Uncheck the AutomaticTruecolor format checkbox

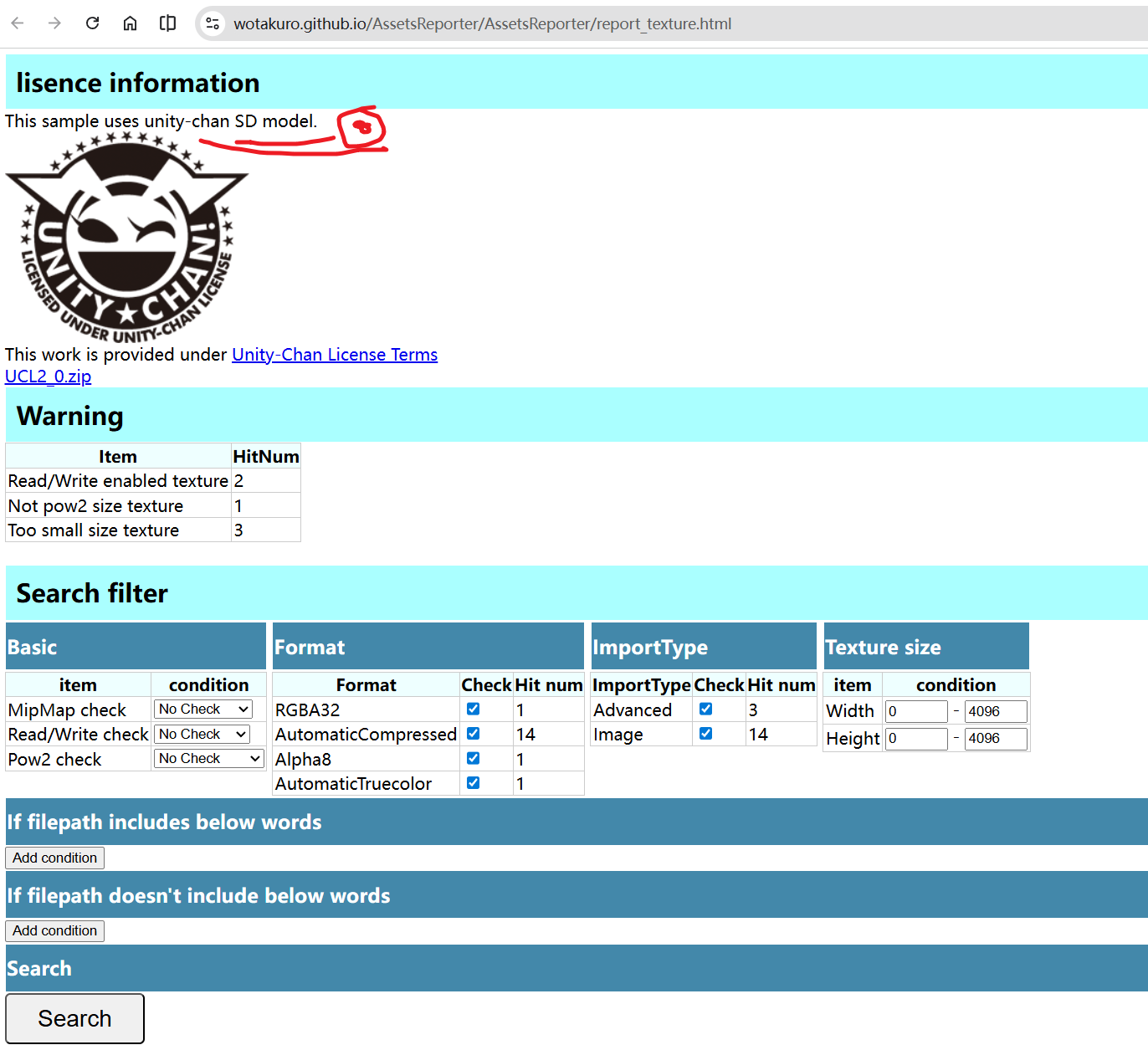tap(473, 782)
